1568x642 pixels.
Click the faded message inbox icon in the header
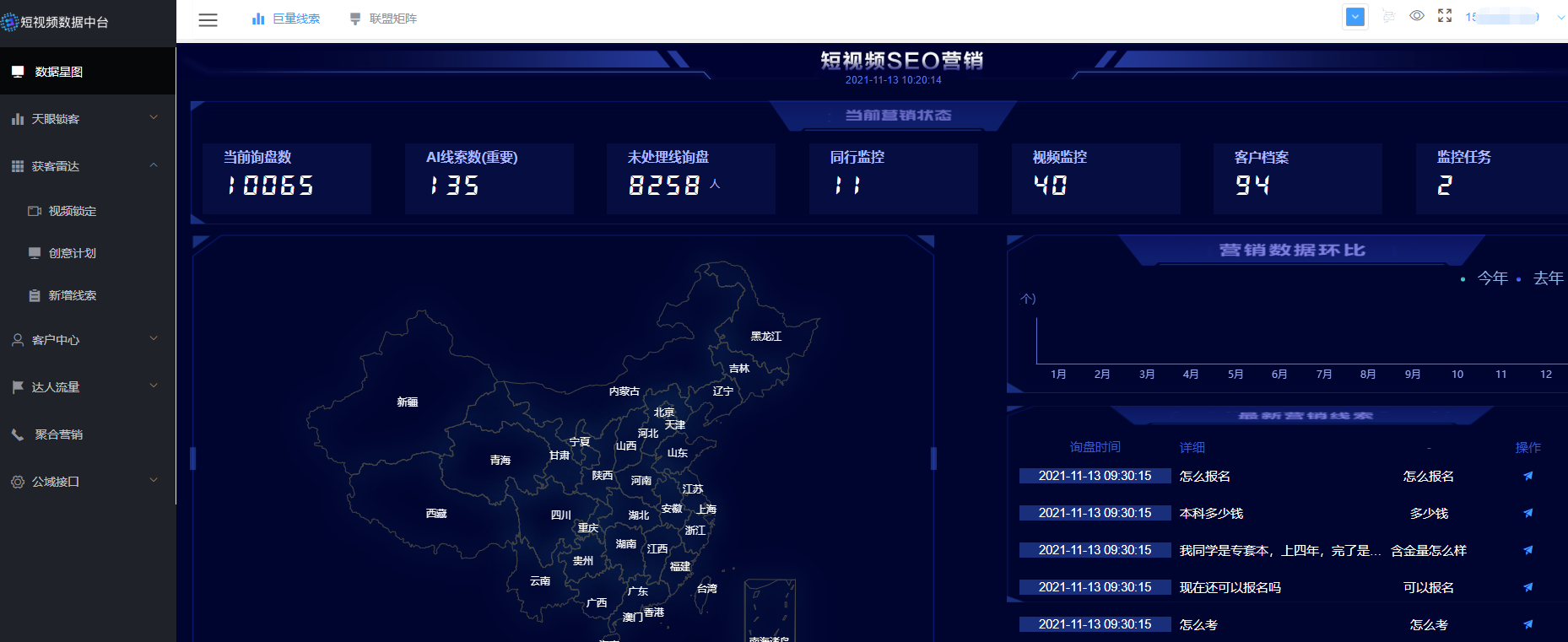click(1388, 16)
